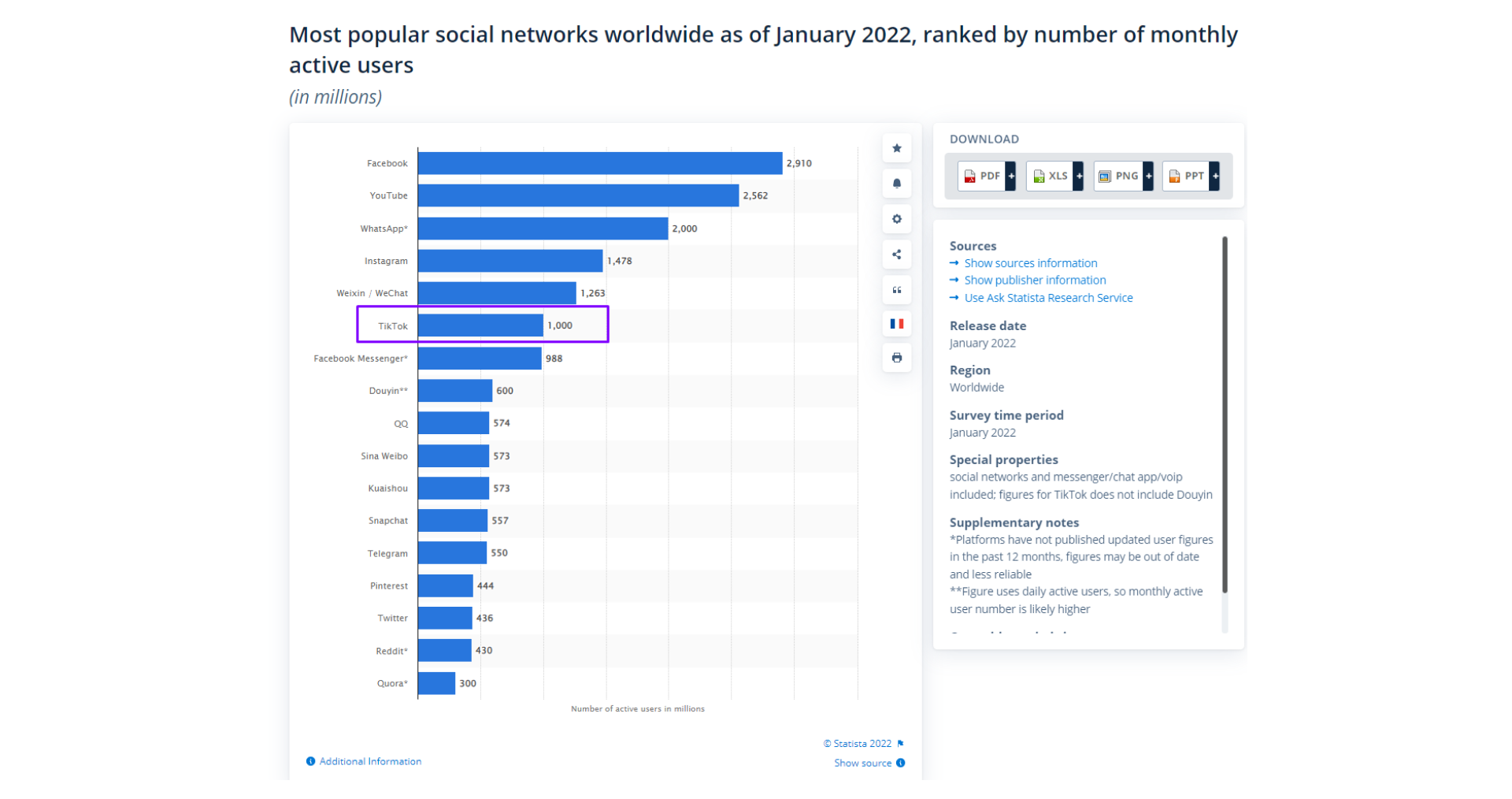Click the quotation citation icon

click(896, 290)
